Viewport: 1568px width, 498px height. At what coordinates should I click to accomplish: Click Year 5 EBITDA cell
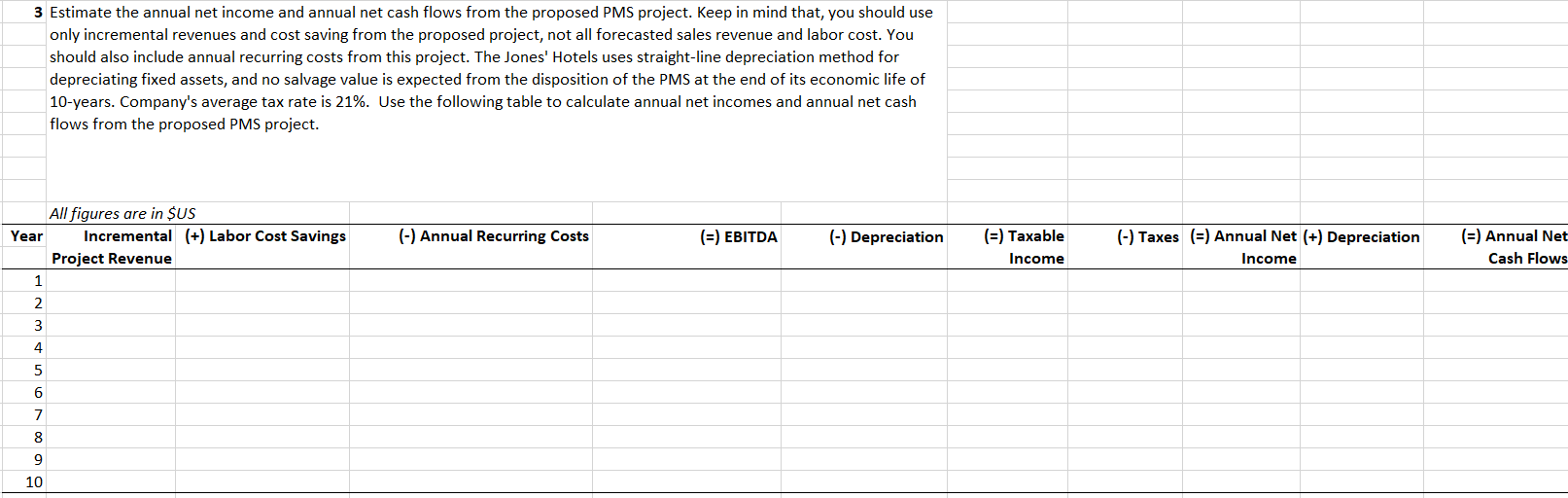point(687,371)
